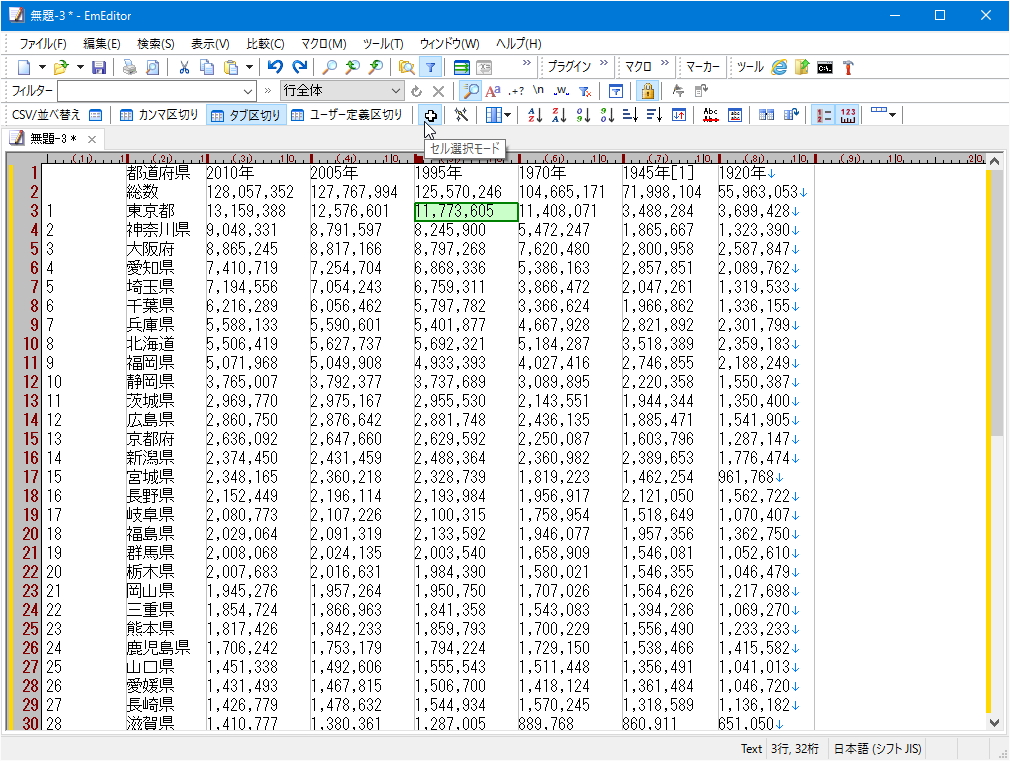Image resolution: width=1010 pixels, height=761 pixels.
Task: Close the 無題-3 tab with its X
Action: coord(91,139)
